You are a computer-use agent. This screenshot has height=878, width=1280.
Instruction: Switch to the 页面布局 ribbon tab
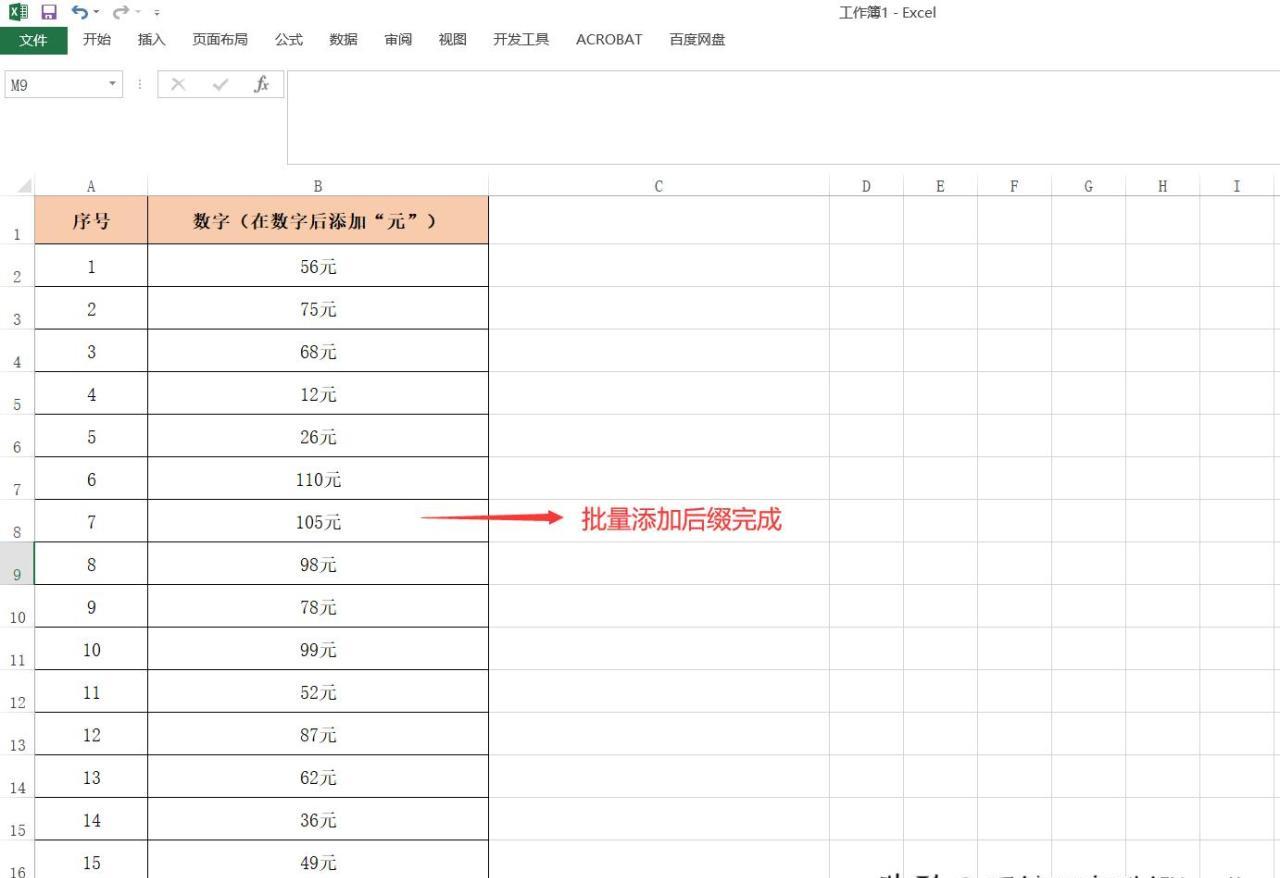[x=220, y=40]
